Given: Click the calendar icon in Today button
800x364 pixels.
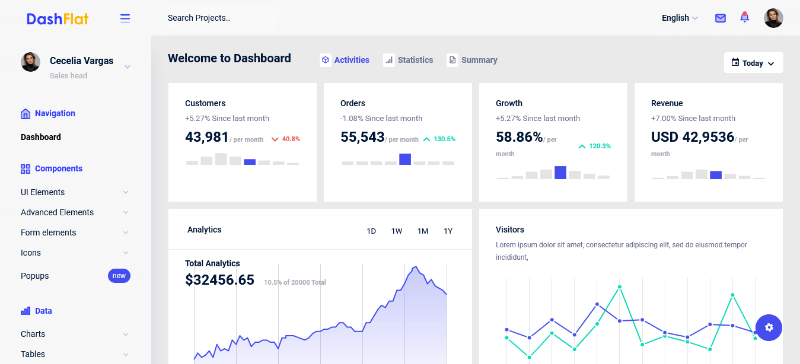Looking at the screenshot, I should (x=735, y=63).
